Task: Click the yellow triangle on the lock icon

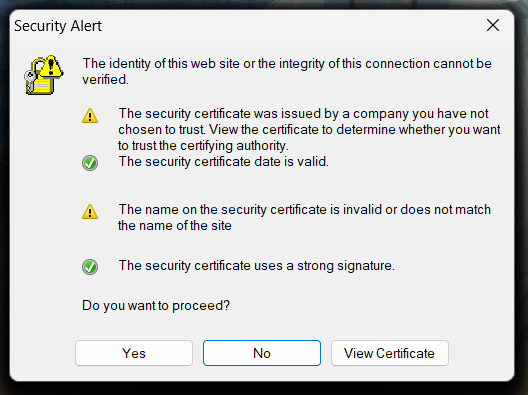Action: [52, 66]
